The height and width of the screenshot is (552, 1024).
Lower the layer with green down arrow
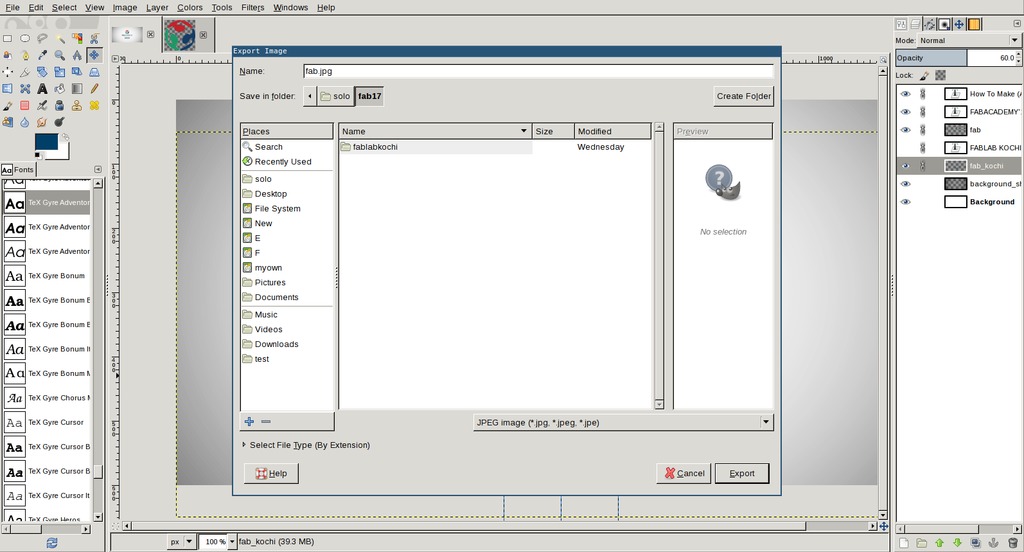(x=957, y=543)
